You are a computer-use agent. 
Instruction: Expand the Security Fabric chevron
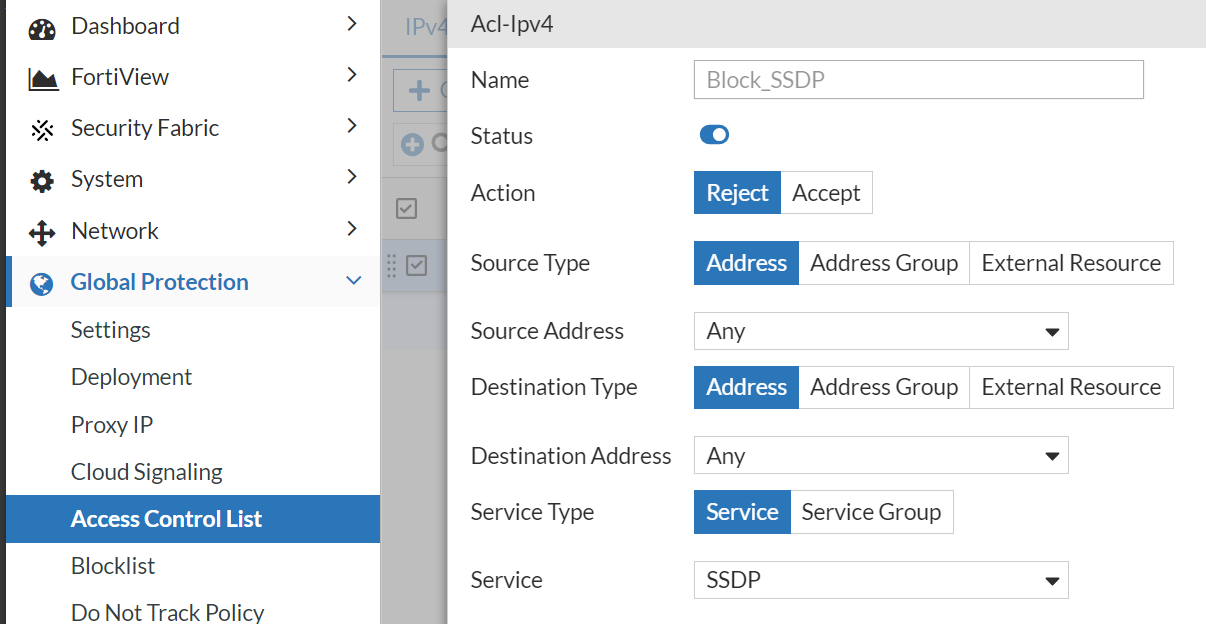pyautogui.click(x=352, y=125)
